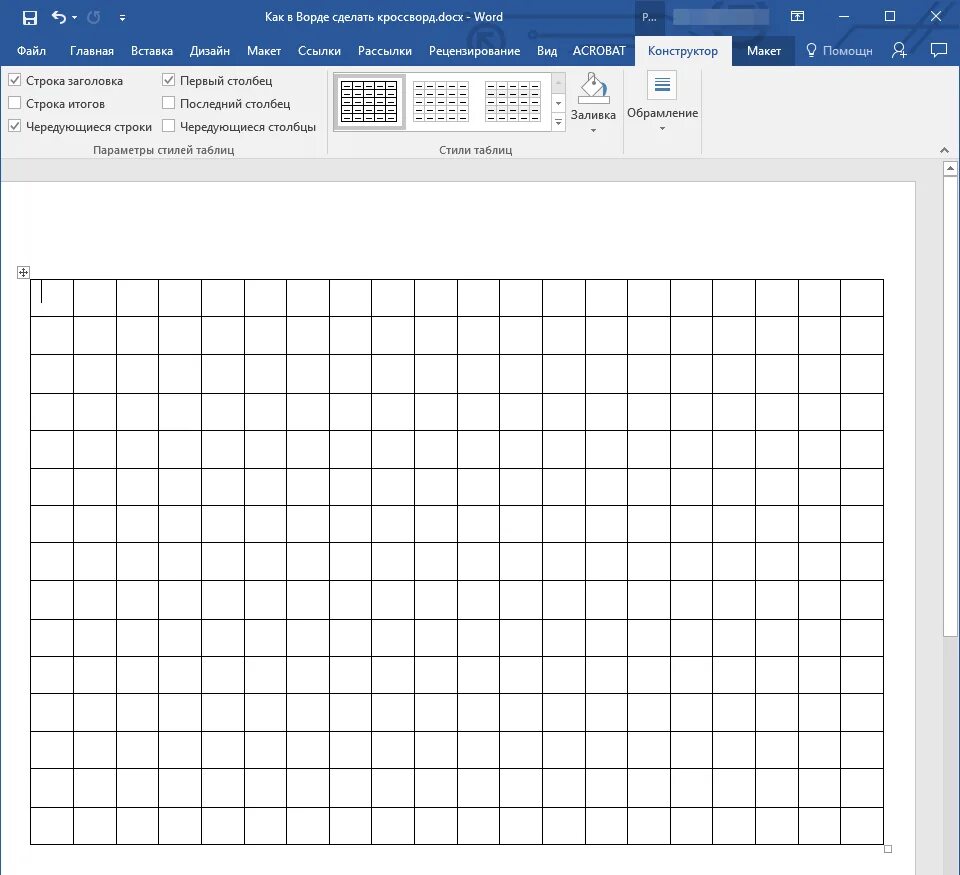Select the first grid table style
960x875 pixels.
[x=369, y=102]
